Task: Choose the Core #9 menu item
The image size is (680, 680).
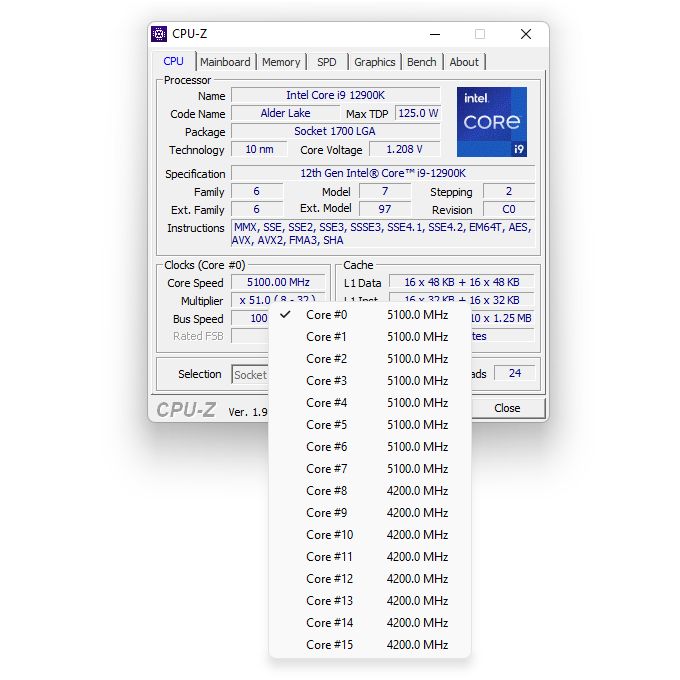Action: 369,513
